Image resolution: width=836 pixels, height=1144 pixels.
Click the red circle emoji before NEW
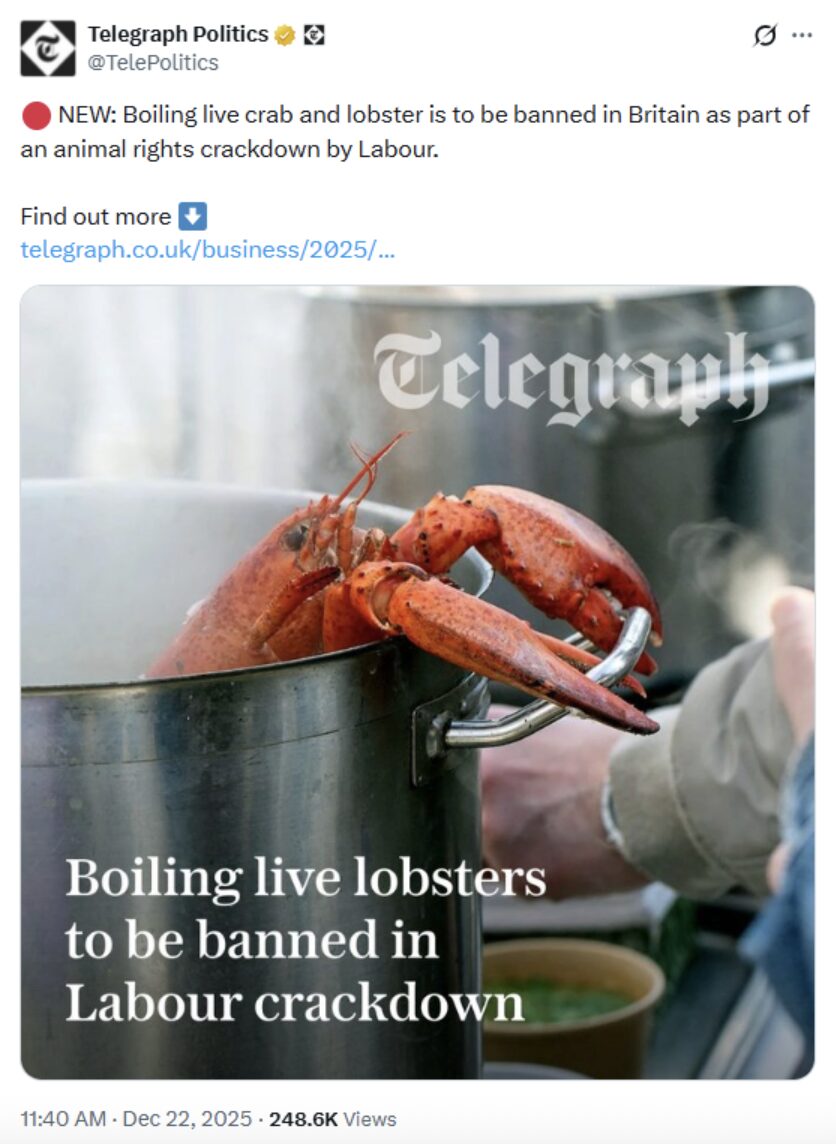click(36, 115)
